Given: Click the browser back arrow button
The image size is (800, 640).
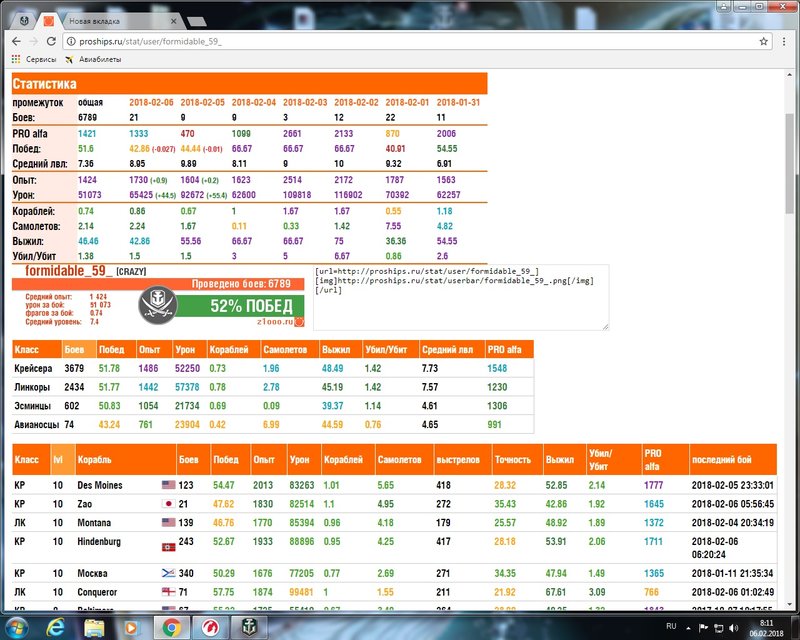Looking at the screenshot, I should pos(12,41).
